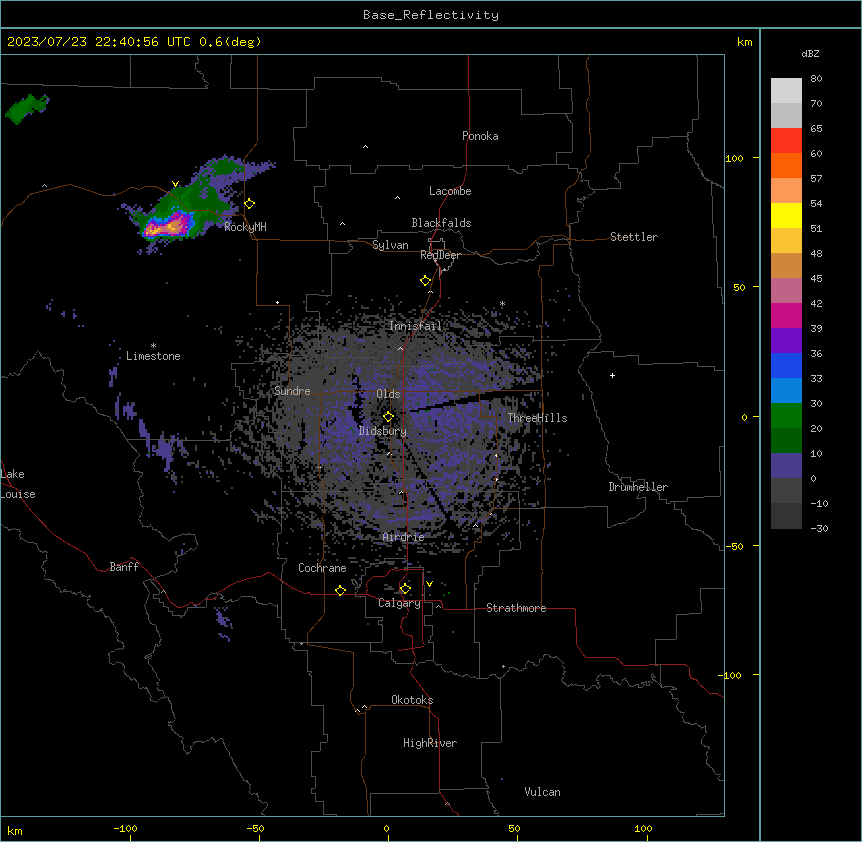The height and width of the screenshot is (842, 862).
Task: Click the white plus marker north of Drumheller
Action: pyautogui.click(x=612, y=375)
